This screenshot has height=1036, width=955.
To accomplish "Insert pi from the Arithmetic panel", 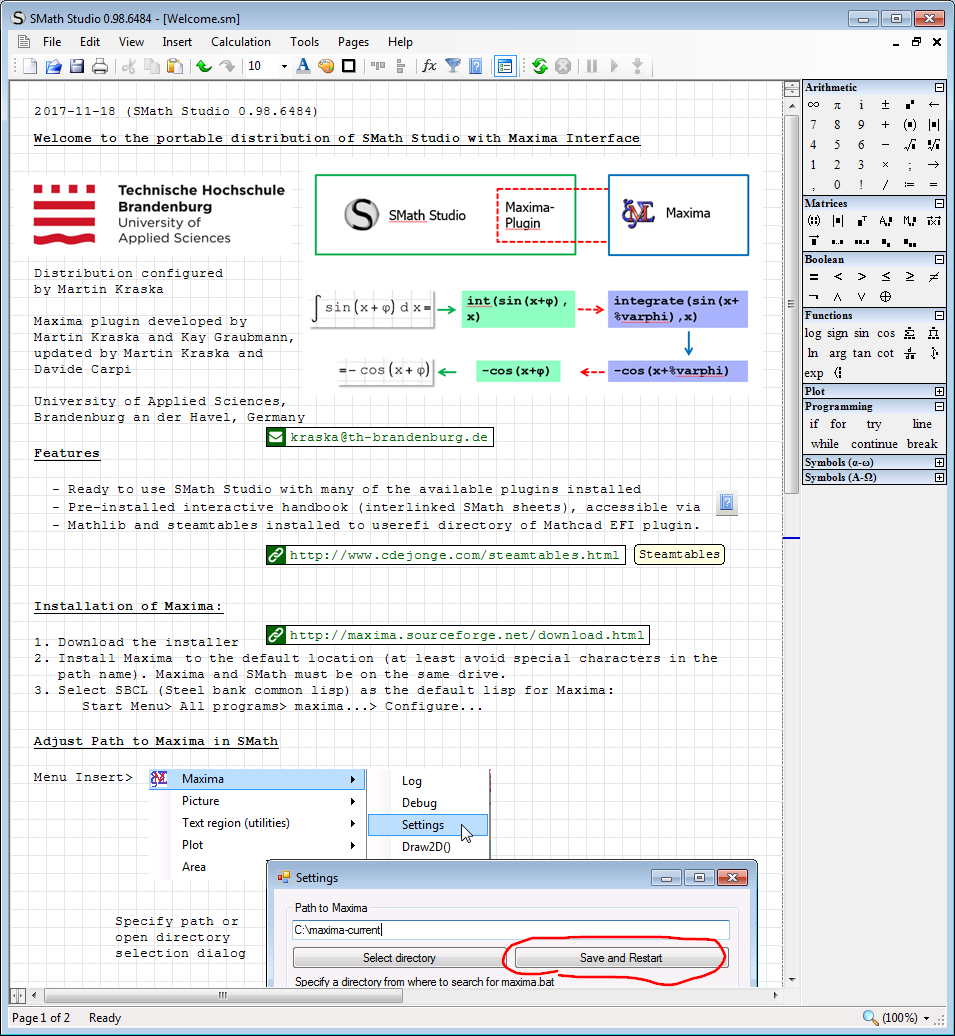I will tap(837, 105).
